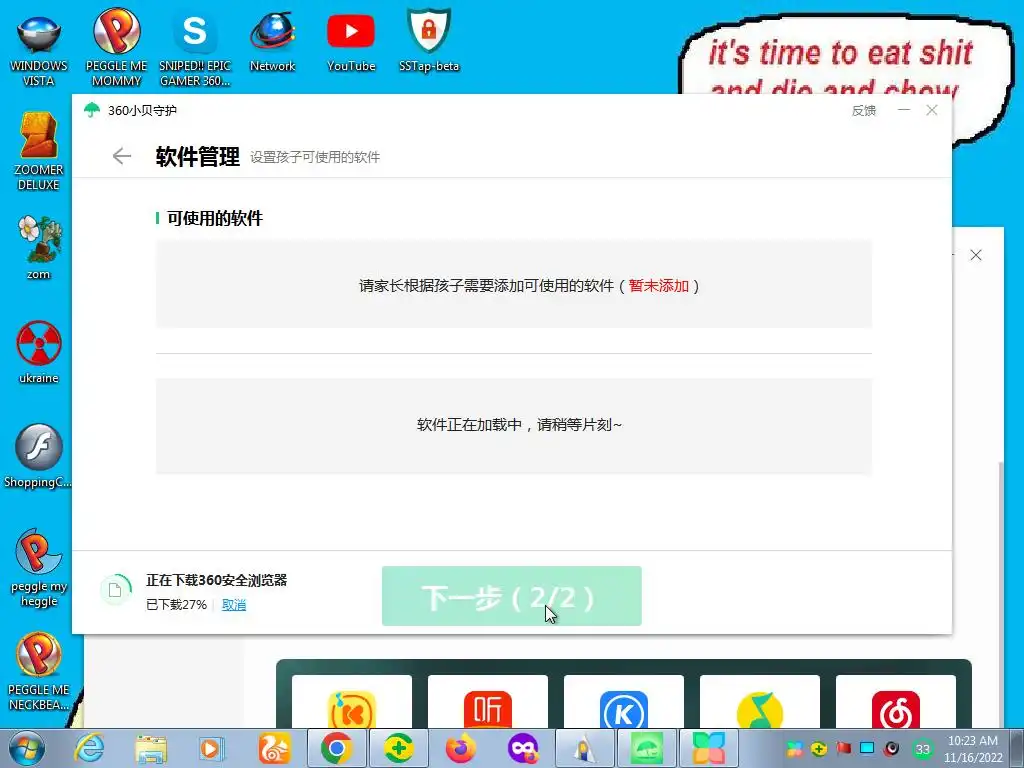The width and height of the screenshot is (1024, 768).
Task: Launch Internet Explorer from the taskbar
Action: (89, 748)
